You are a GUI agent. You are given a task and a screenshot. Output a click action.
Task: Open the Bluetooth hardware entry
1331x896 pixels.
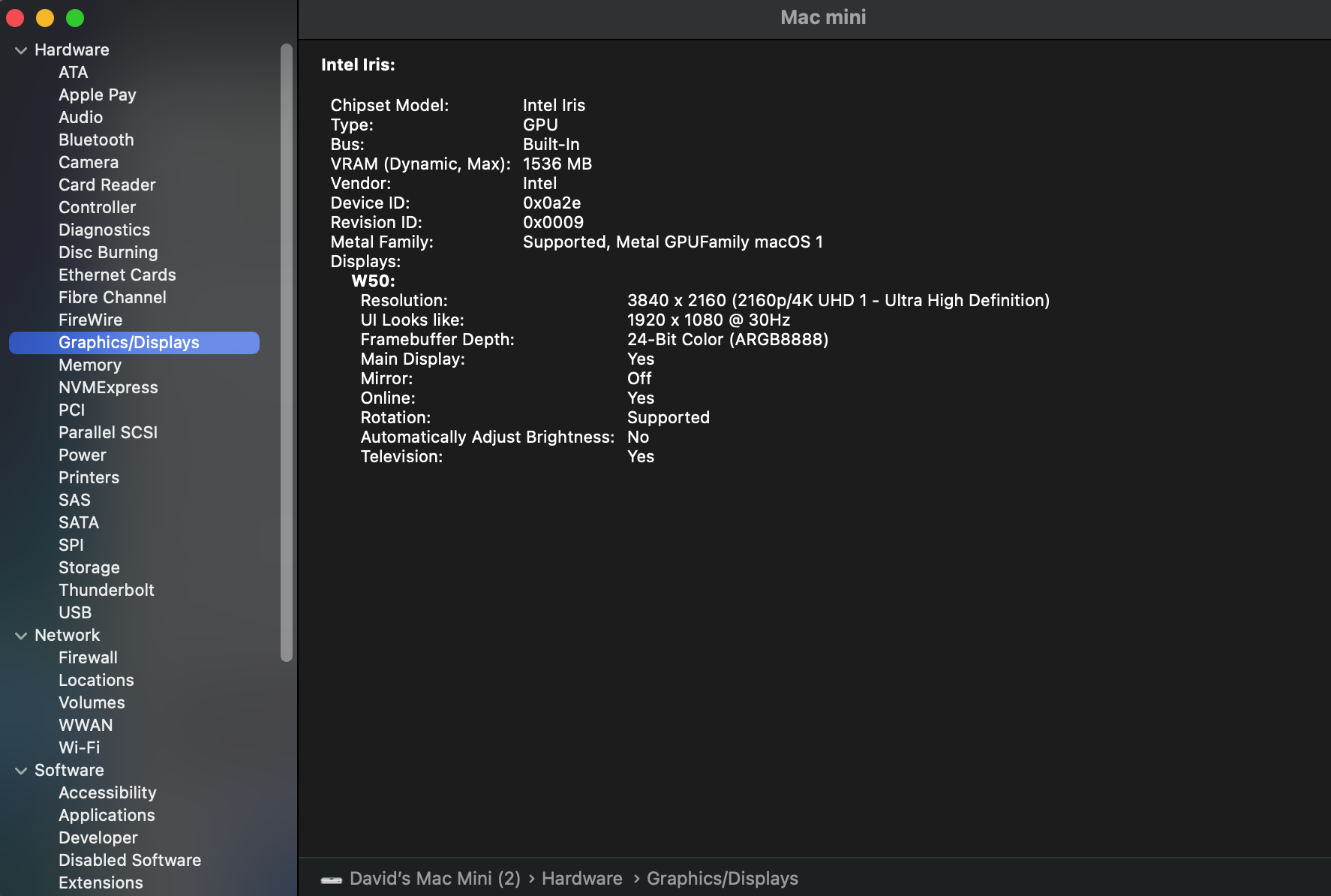pos(96,140)
